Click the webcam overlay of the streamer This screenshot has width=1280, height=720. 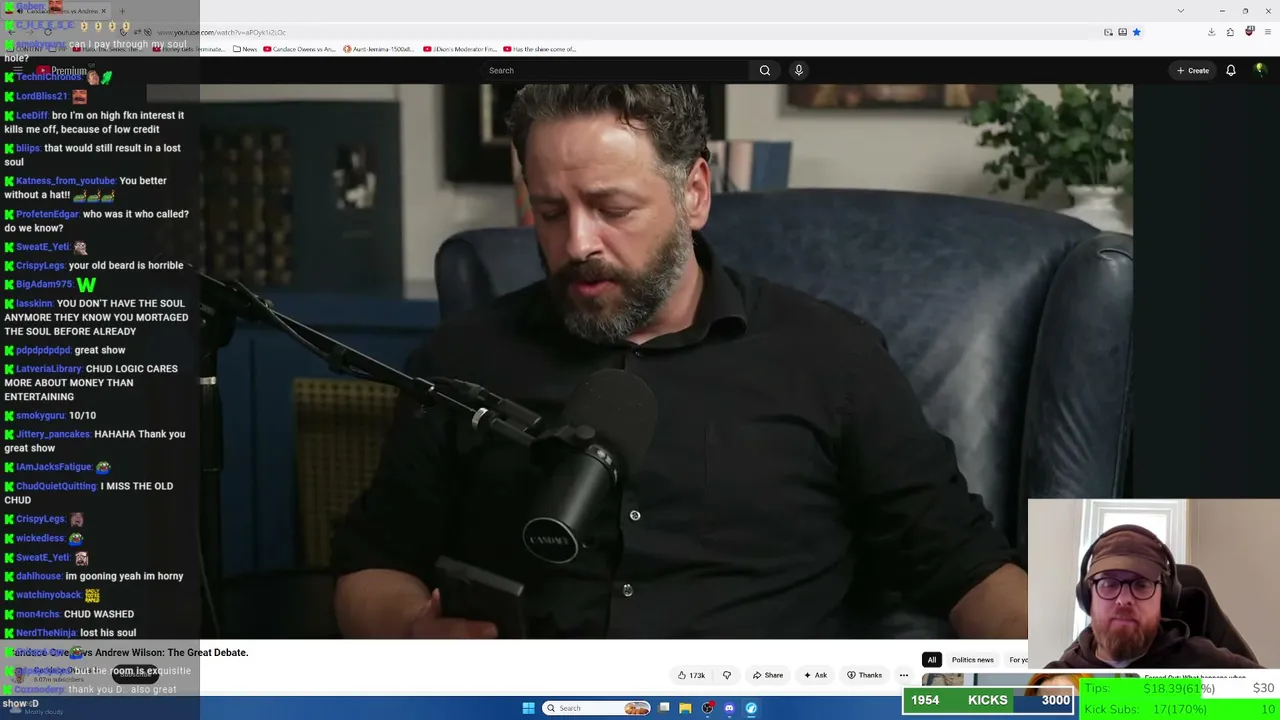coord(1153,585)
